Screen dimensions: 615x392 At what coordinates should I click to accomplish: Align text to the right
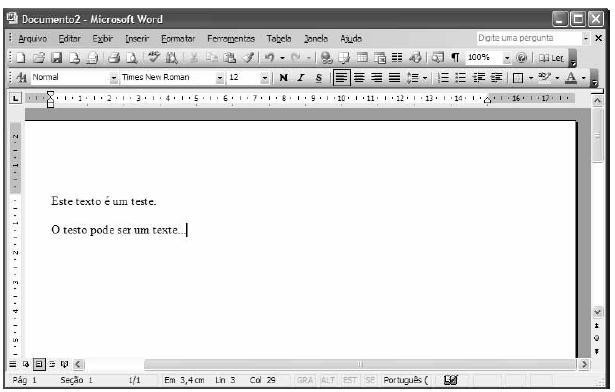pos(377,78)
